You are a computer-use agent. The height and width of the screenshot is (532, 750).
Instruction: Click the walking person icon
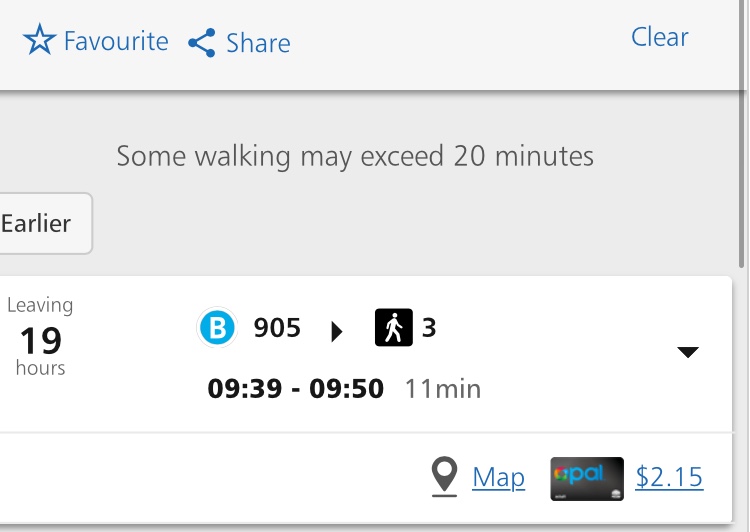pyautogui.click(x=393, y=328)
